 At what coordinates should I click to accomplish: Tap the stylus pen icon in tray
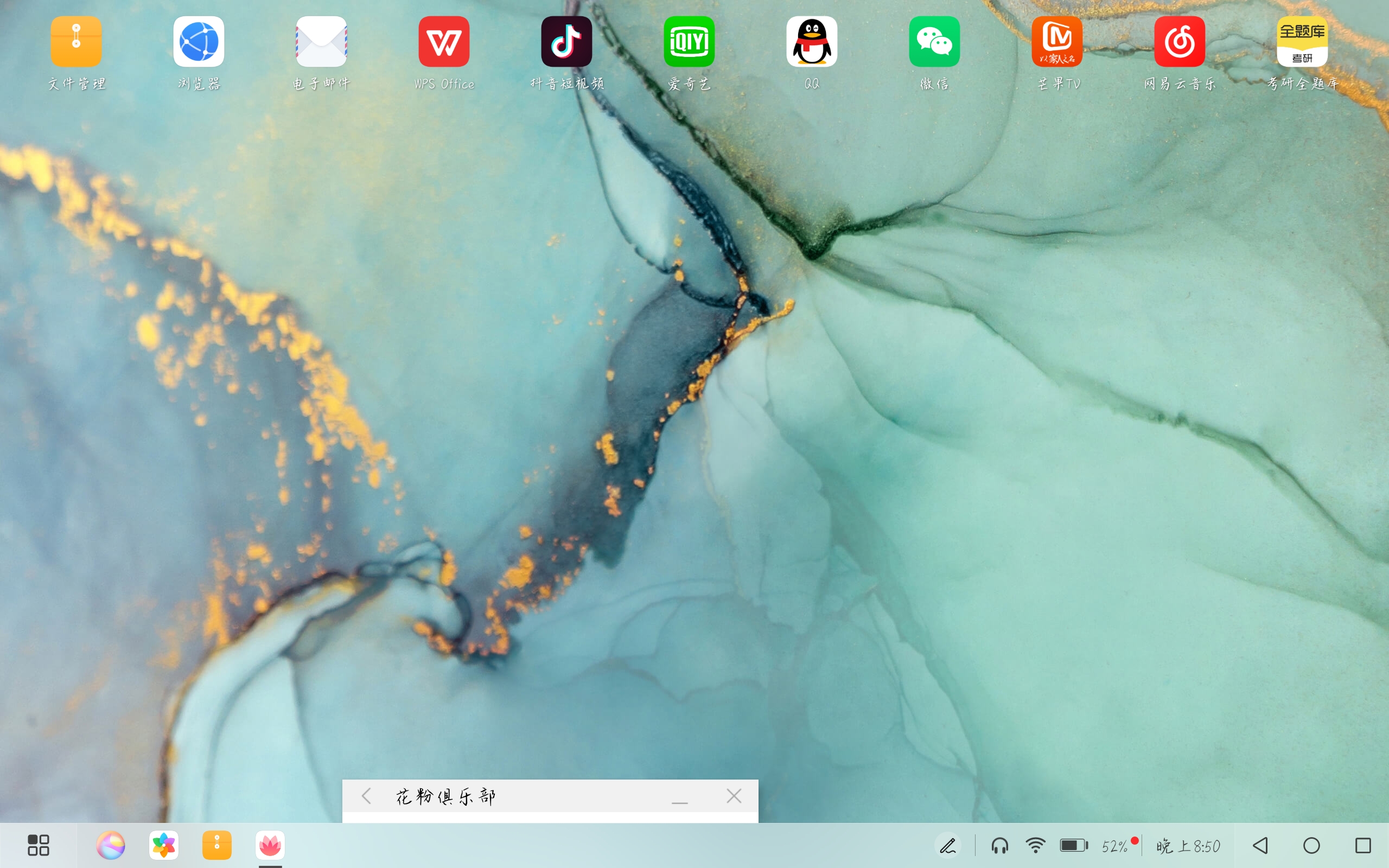click(948, 845)
